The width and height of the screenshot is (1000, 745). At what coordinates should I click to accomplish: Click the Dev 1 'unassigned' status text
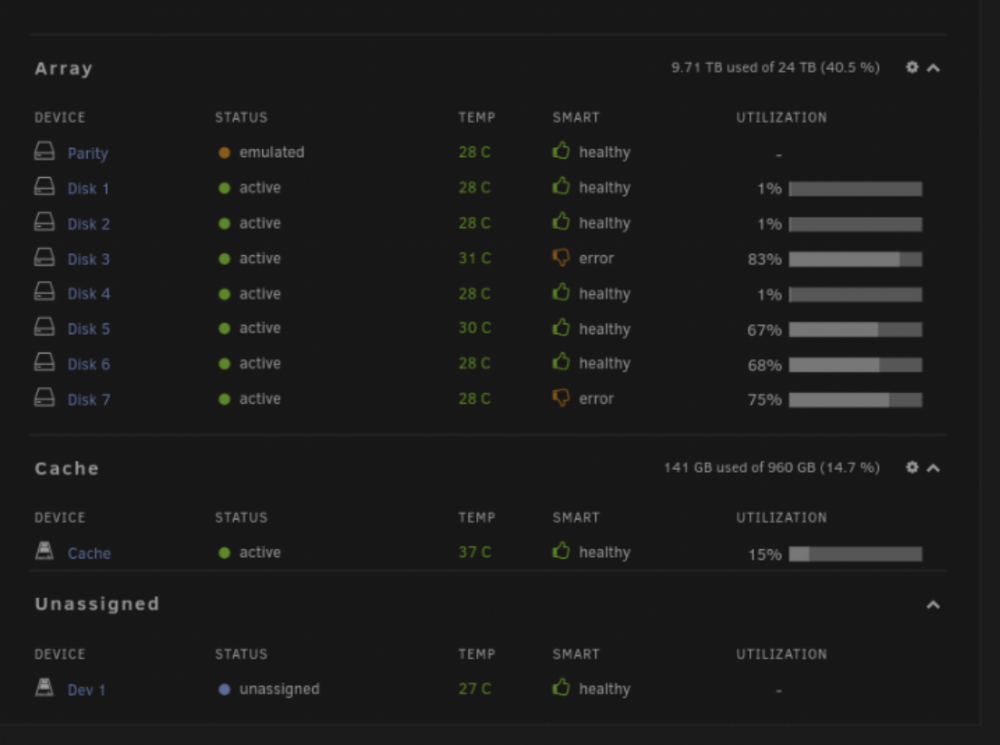(x=279, y=690)
